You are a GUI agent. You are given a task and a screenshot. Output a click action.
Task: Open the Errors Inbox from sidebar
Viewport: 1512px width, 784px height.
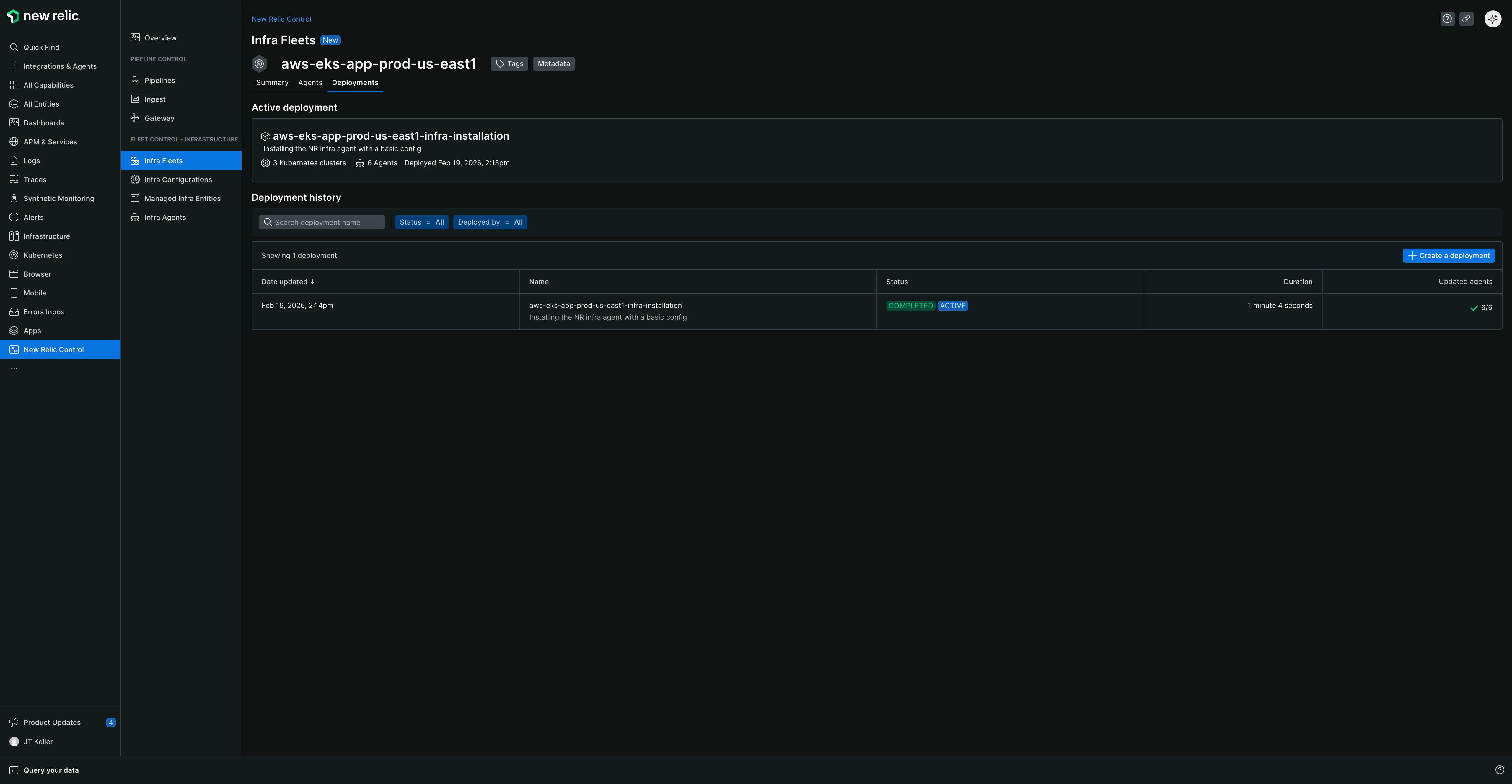point(44,312)
